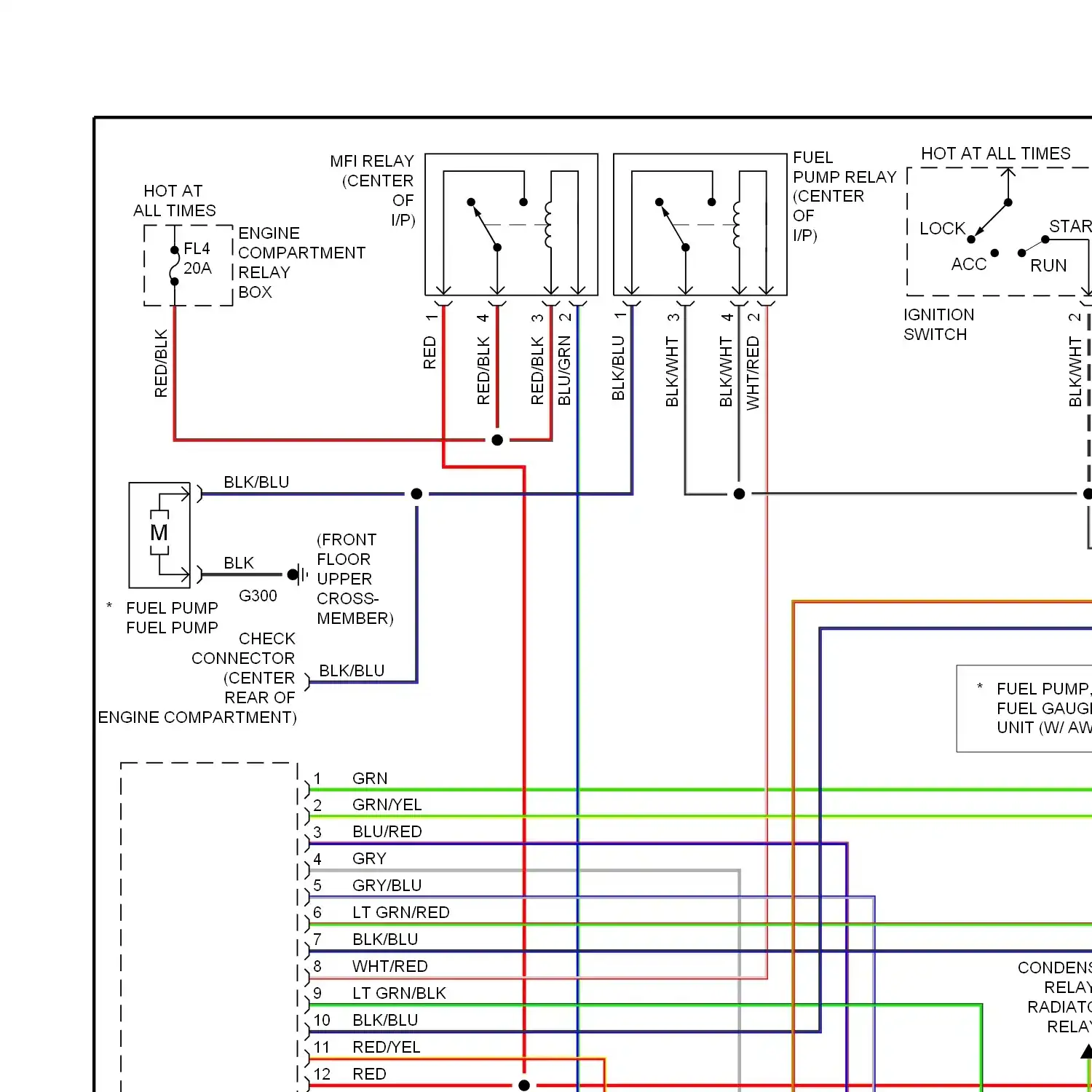
Task: Click the ENGINE COMPARTMENT RELAY BOX label
Action: (301, 262)
